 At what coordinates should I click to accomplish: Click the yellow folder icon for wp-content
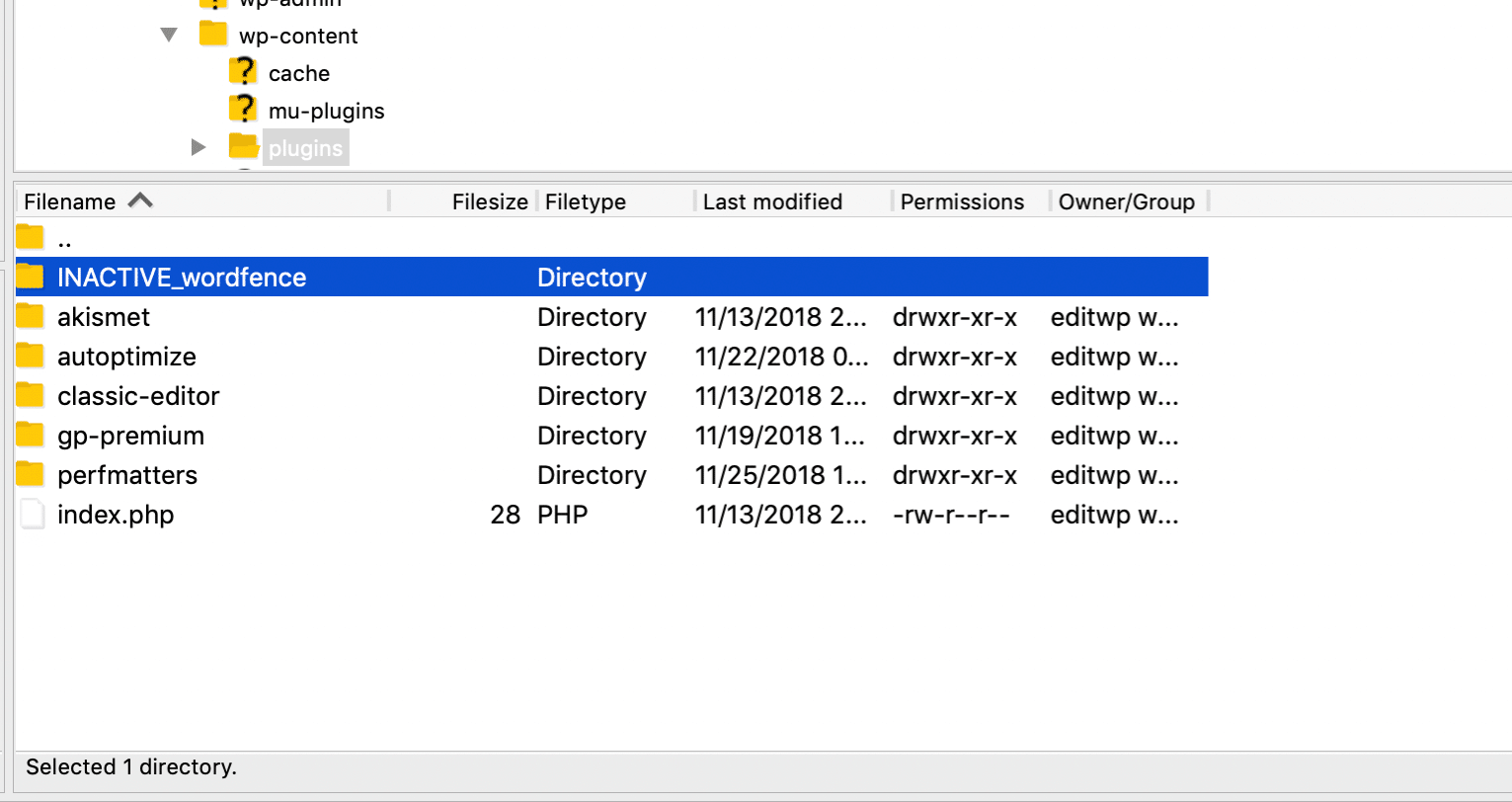click(x=212, y=33)
